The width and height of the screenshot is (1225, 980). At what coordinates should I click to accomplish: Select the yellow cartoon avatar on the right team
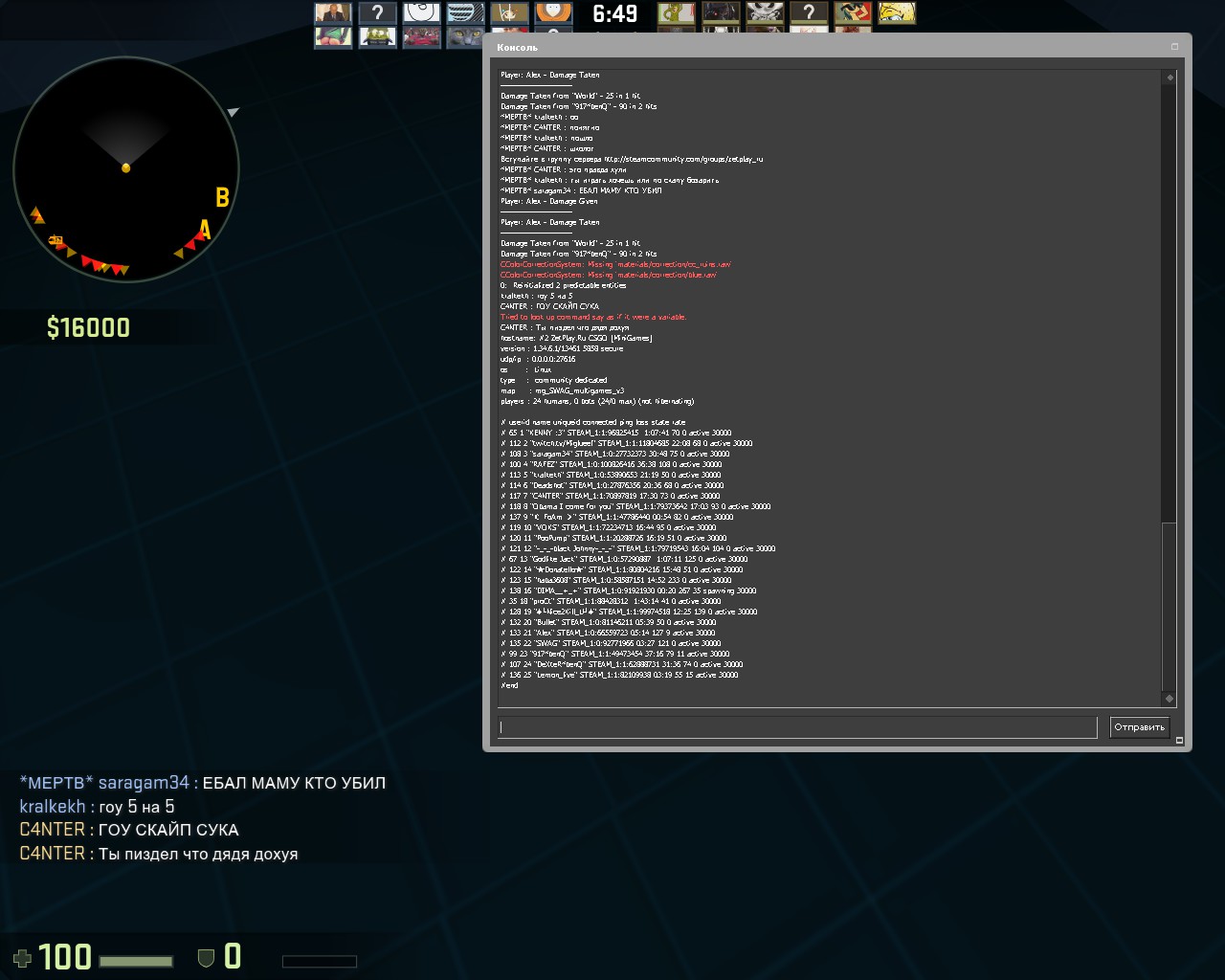click(897, 12)
